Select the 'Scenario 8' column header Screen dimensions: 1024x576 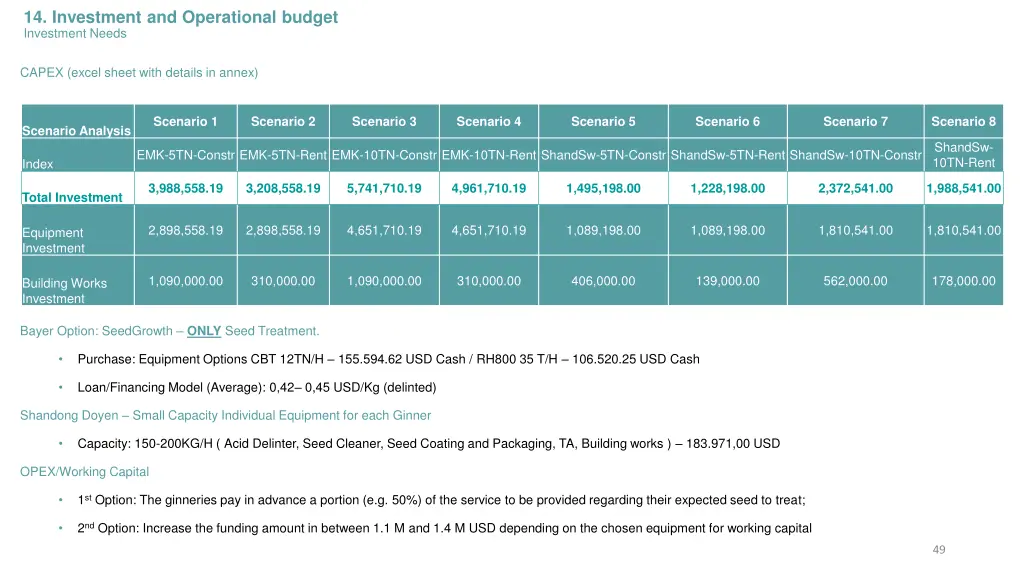[963, 121]
